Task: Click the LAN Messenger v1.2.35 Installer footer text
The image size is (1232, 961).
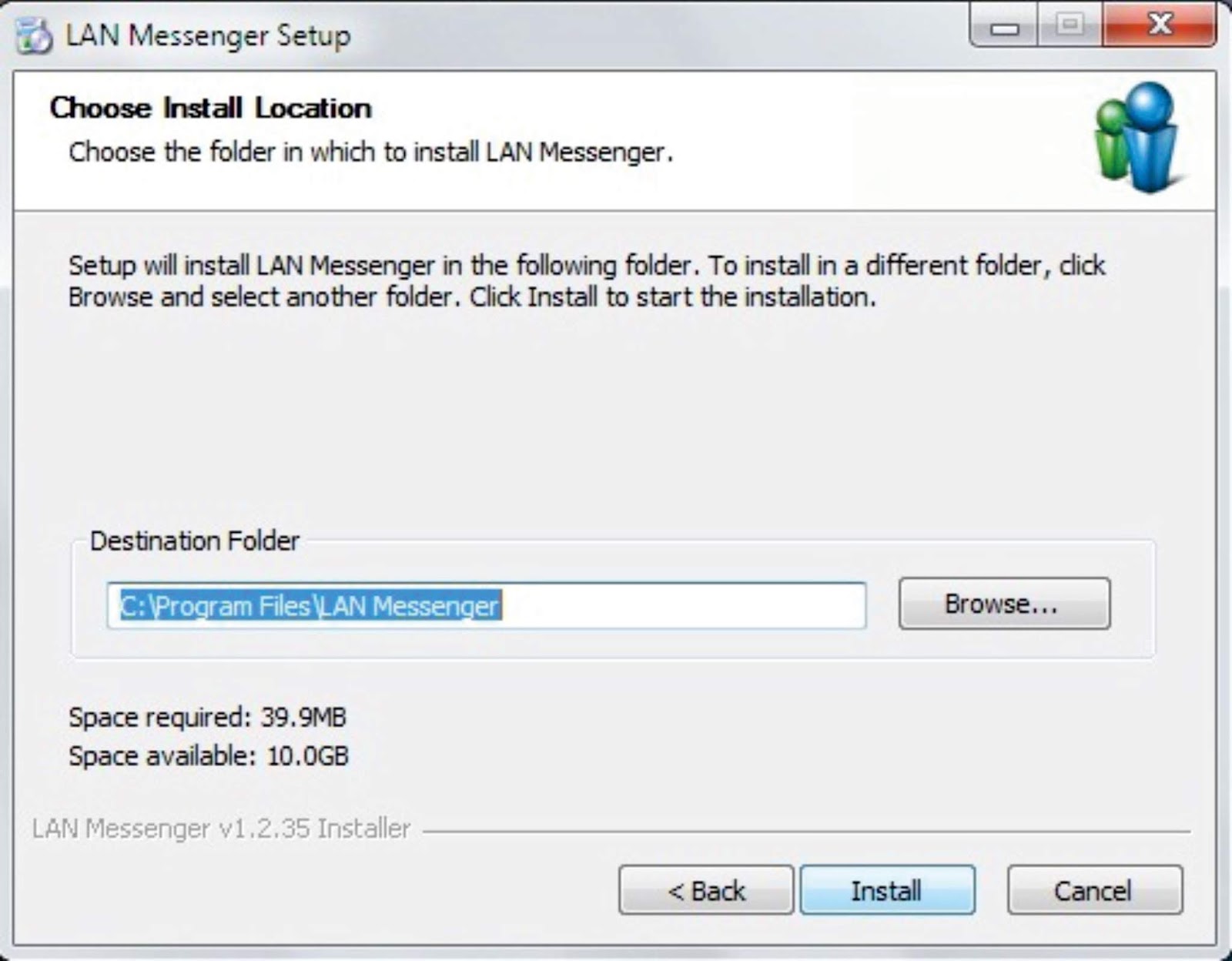Action: coord(220,829)
